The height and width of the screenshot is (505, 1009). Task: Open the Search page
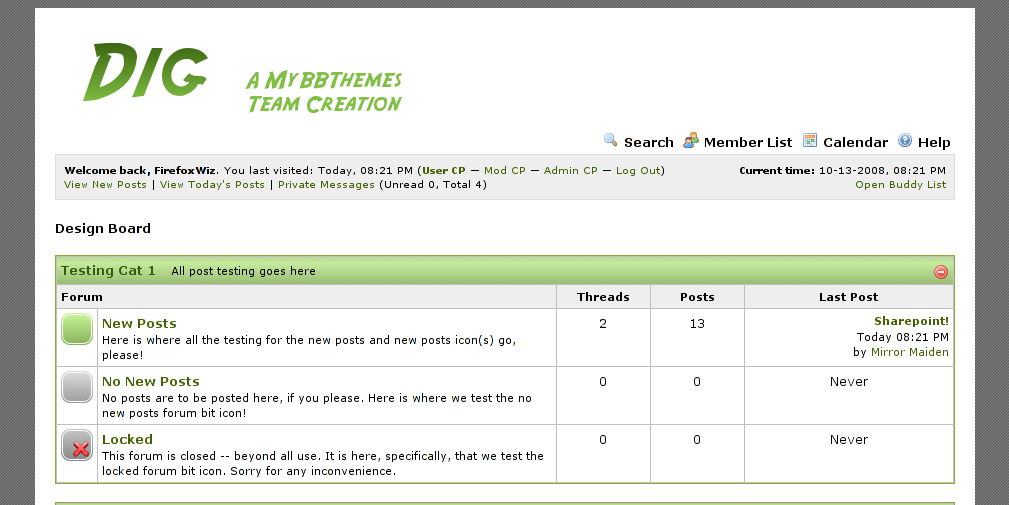(649, 142)
